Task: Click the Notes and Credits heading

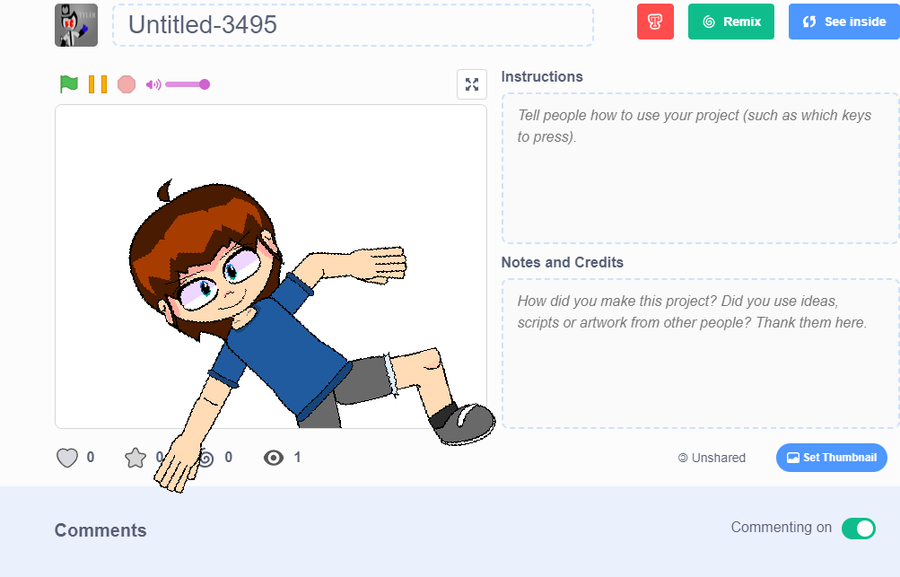Action: [562, 262]
